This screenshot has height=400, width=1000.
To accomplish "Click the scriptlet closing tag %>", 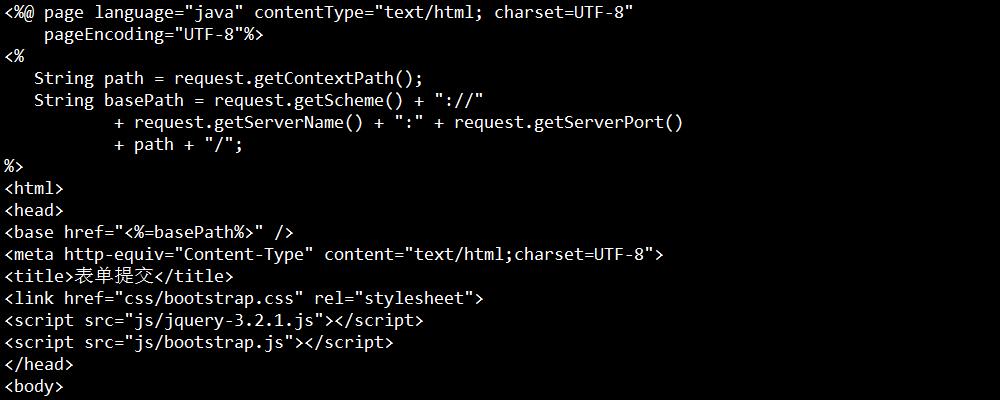I will pos(14,167).
